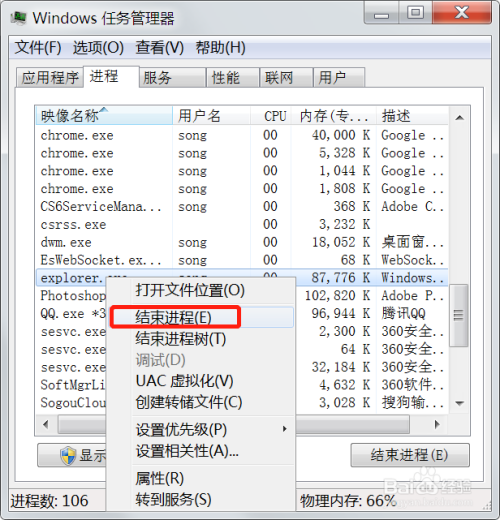The height and width of the screenshot is (520, 500).
Task: Select the QQ.exe process row
Action: [71, 313]
